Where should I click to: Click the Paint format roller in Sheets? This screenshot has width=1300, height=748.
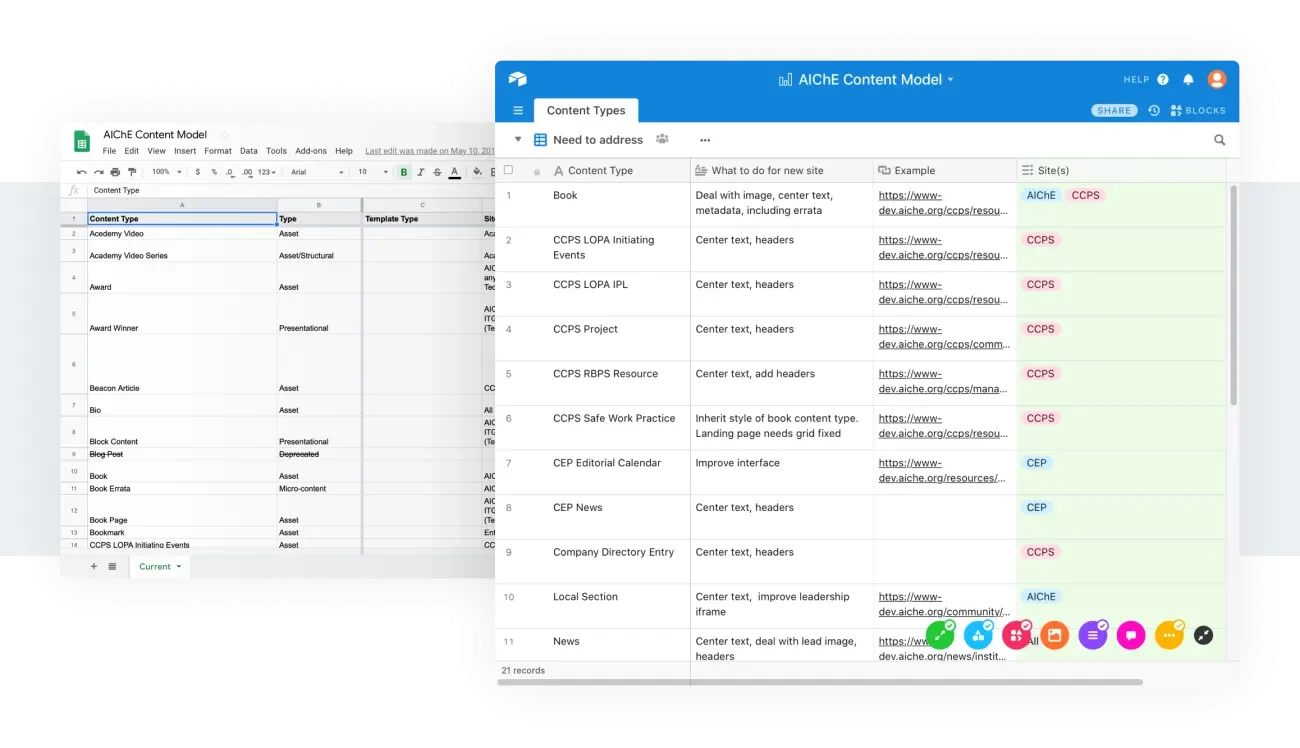(131, 172)
